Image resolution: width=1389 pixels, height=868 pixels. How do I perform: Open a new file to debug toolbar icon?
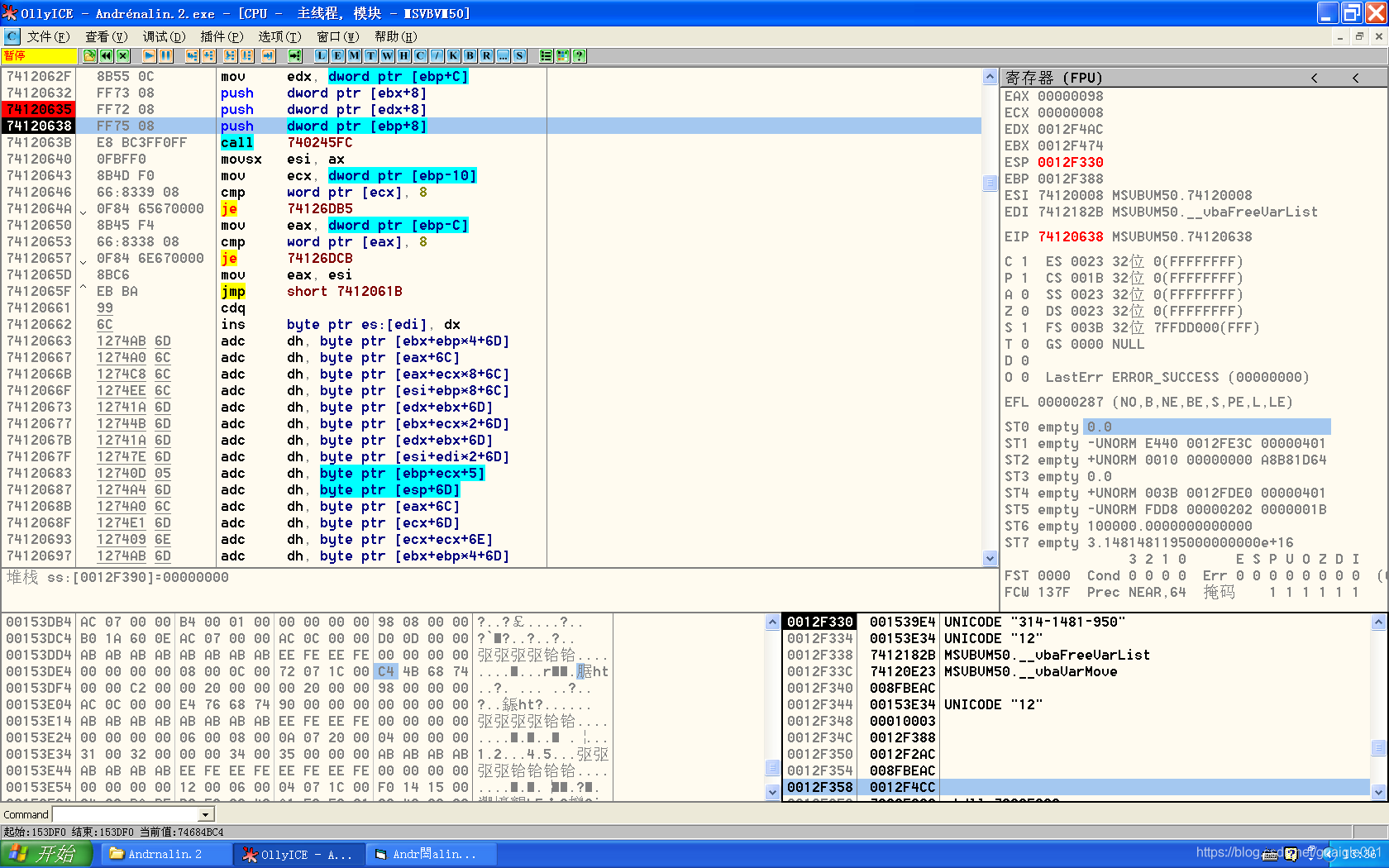point(89,55)
